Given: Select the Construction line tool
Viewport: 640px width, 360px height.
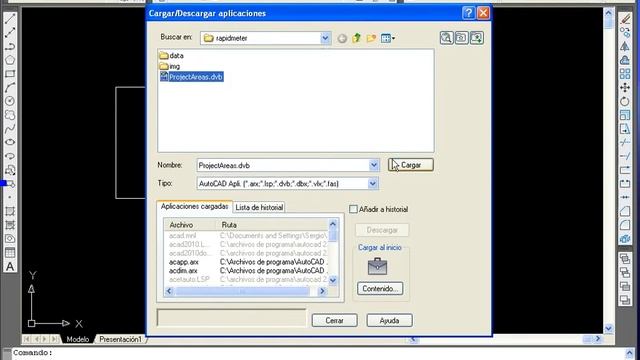Looking at the screenshot, I should click(10, 32).
